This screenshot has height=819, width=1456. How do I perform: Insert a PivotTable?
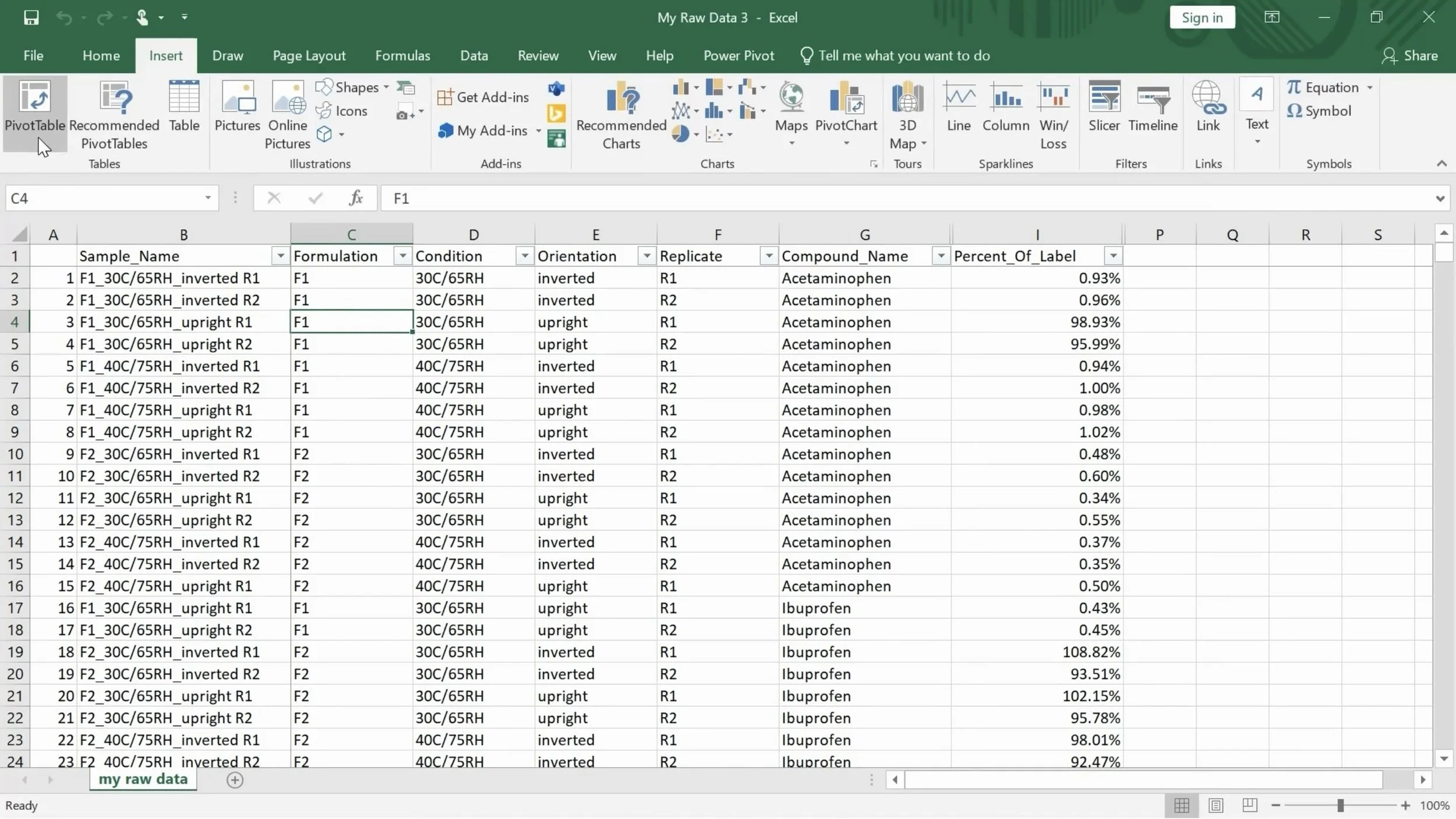35,111
